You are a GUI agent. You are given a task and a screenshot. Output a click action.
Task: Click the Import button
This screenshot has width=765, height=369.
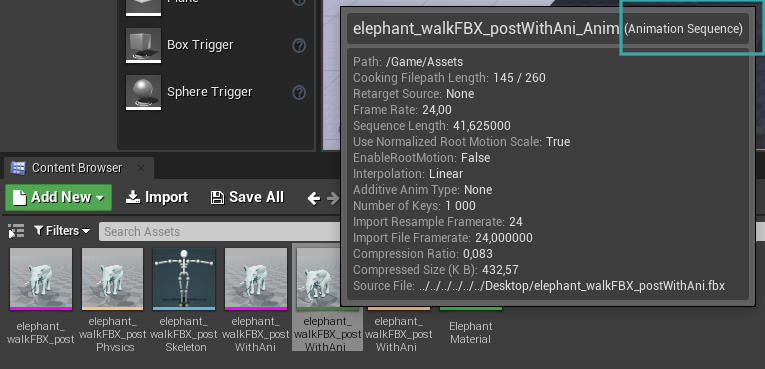tap(157, 197)
